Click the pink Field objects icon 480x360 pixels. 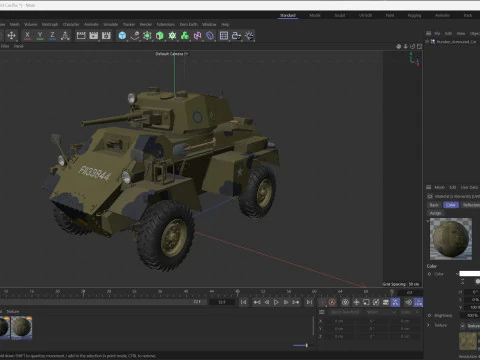pos(197,36)
